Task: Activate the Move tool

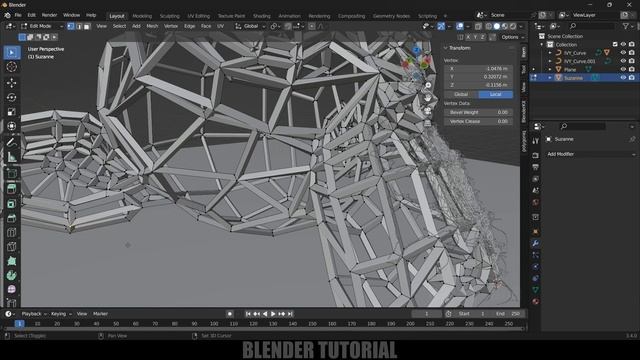Action: (x=12, y=83)
